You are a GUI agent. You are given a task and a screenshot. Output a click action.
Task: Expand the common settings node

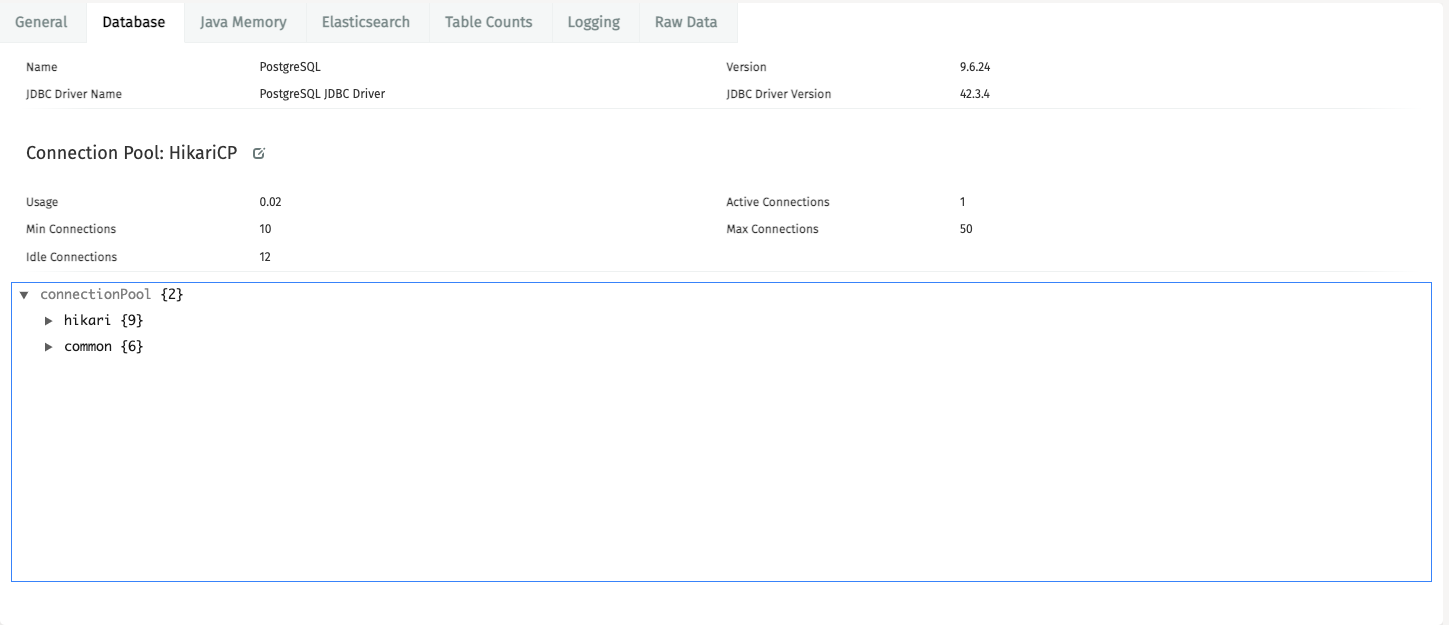(x=48, y=346)
